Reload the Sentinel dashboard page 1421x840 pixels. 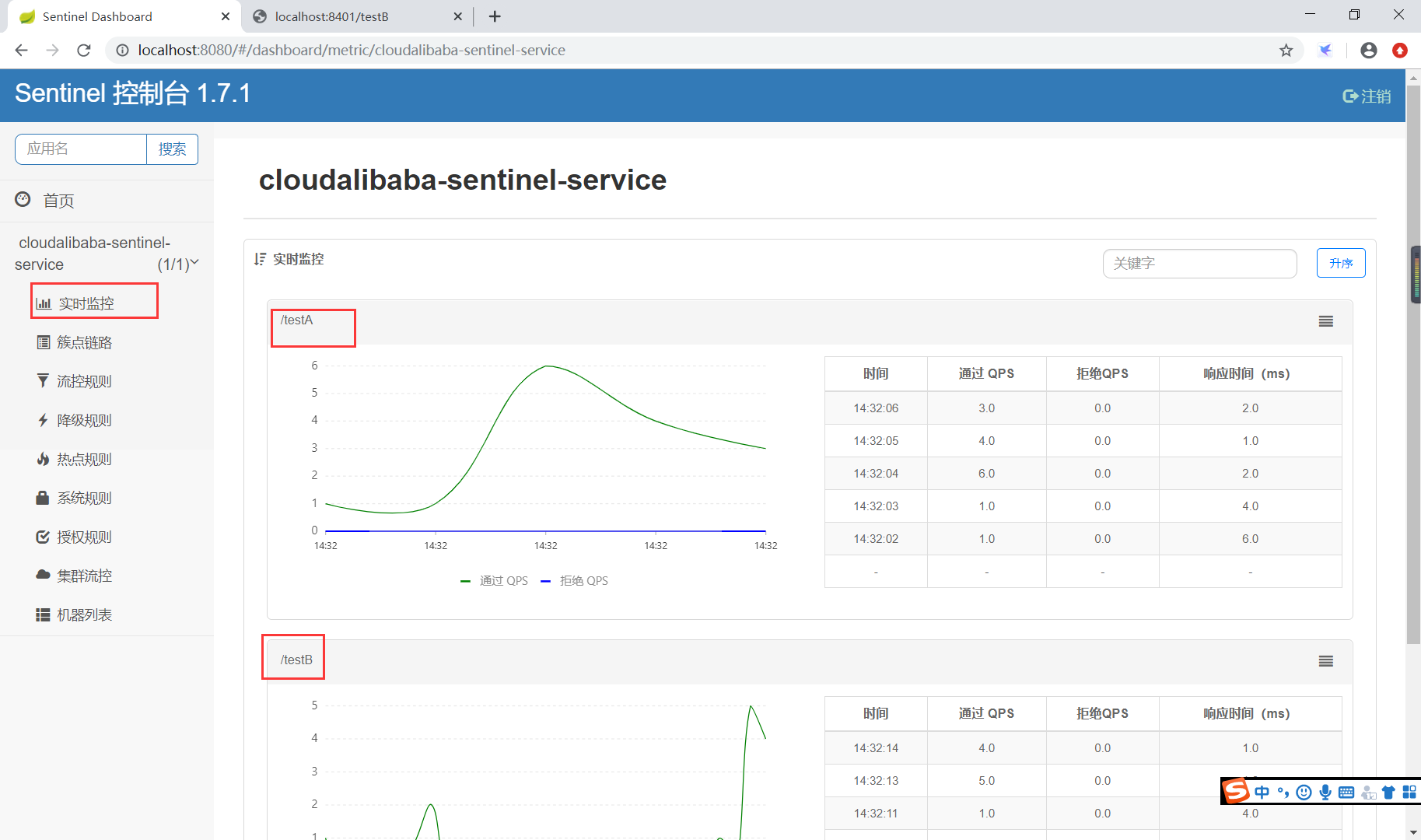[84, 50]
